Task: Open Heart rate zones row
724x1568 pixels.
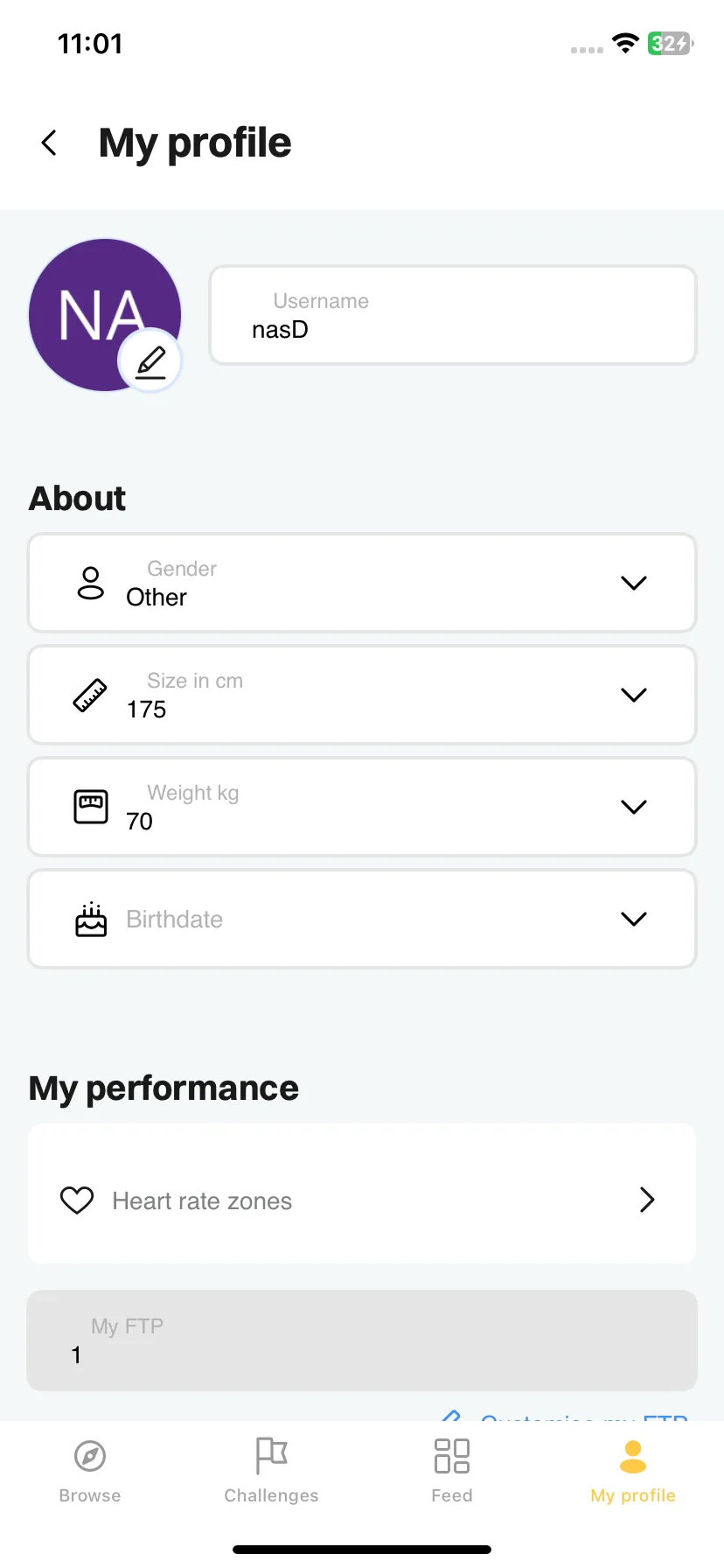Action: pos(362,1193)
